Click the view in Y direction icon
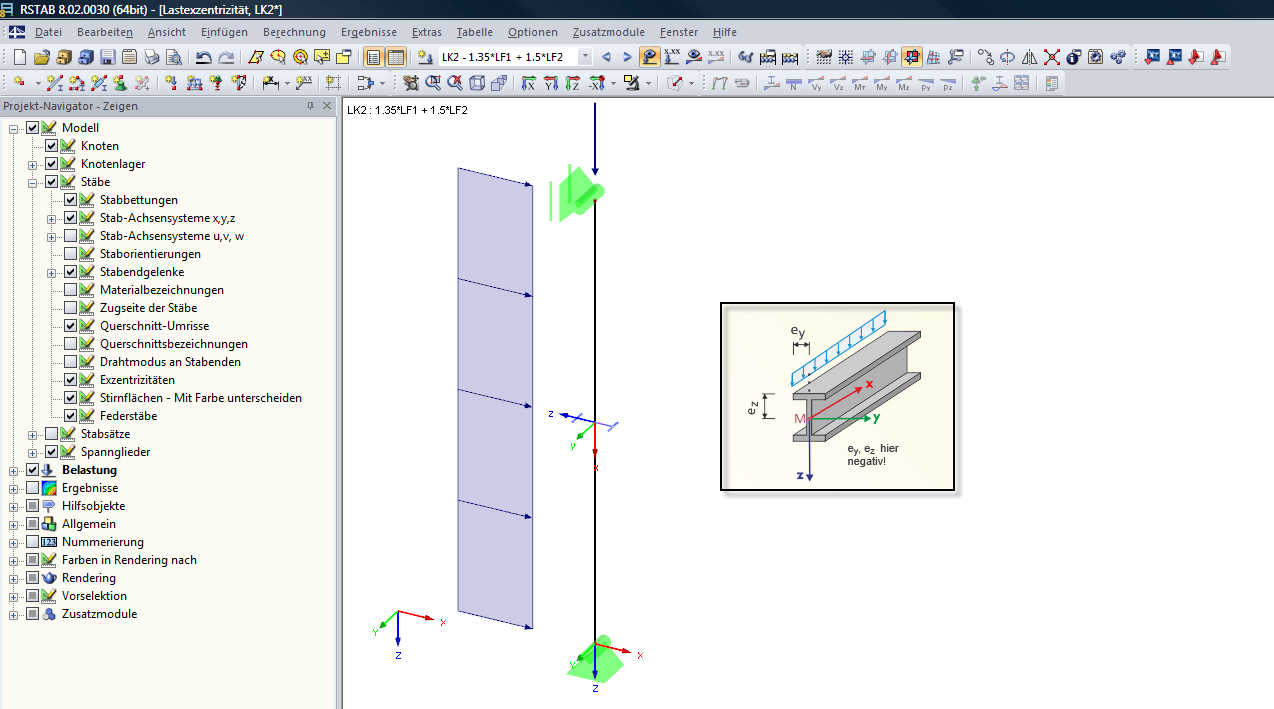 point(550,83)
